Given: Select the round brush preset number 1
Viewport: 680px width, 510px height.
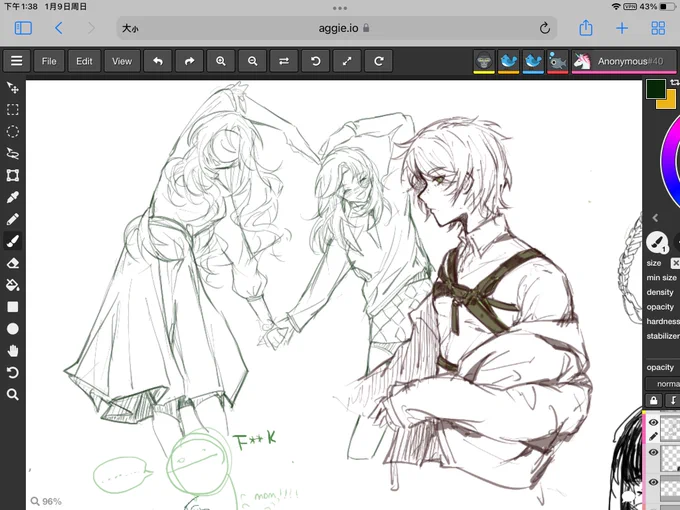Looking at the screenshot, I should 657,242.
